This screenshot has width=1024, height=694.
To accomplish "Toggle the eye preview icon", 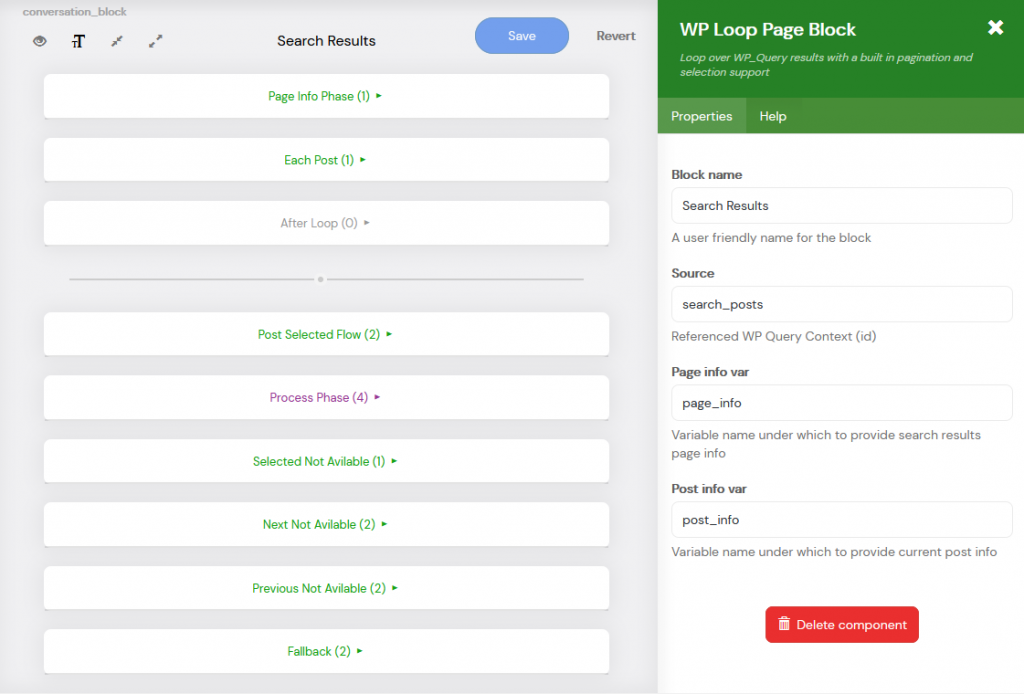I will [40, 41].
